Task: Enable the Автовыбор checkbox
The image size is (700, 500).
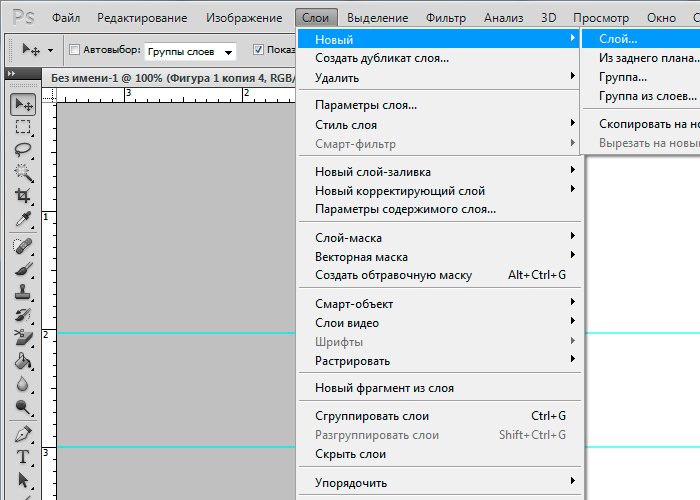Action: point(75,50)
